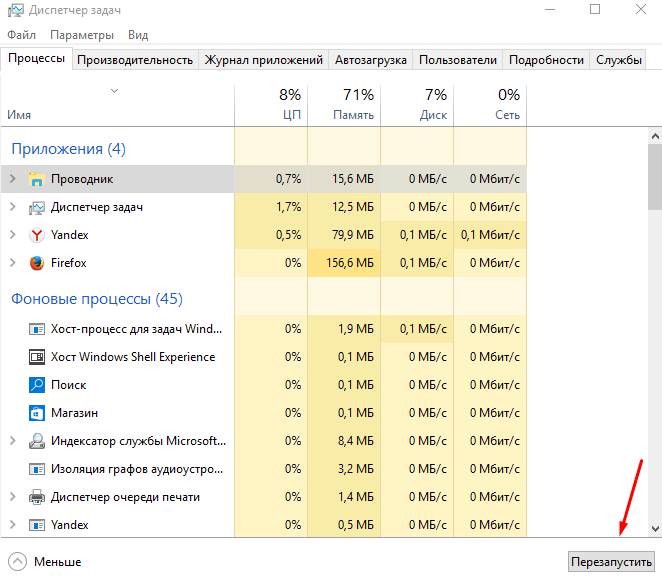This screenshot has height=585, width=662.
Task: Click the scrollbar up arrow
Action: 655,136
